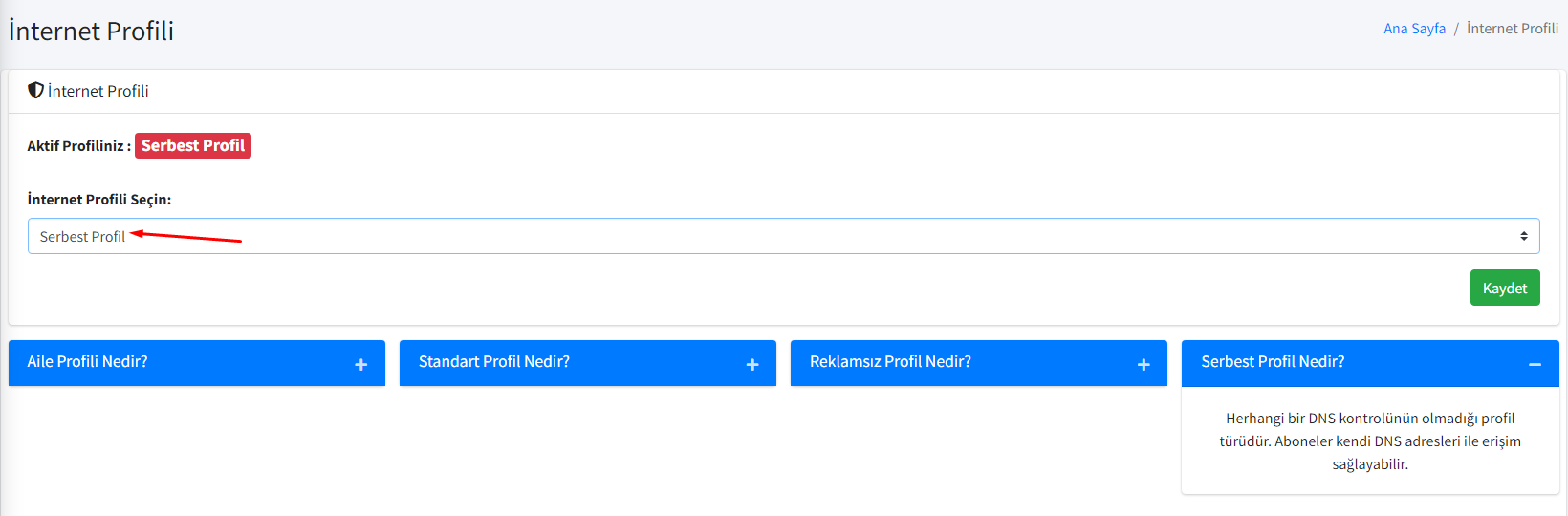This screenshot has height=516, width=1568.
Task: Click the Serbest Profil description text
Action: click(x=1370, y=441)
